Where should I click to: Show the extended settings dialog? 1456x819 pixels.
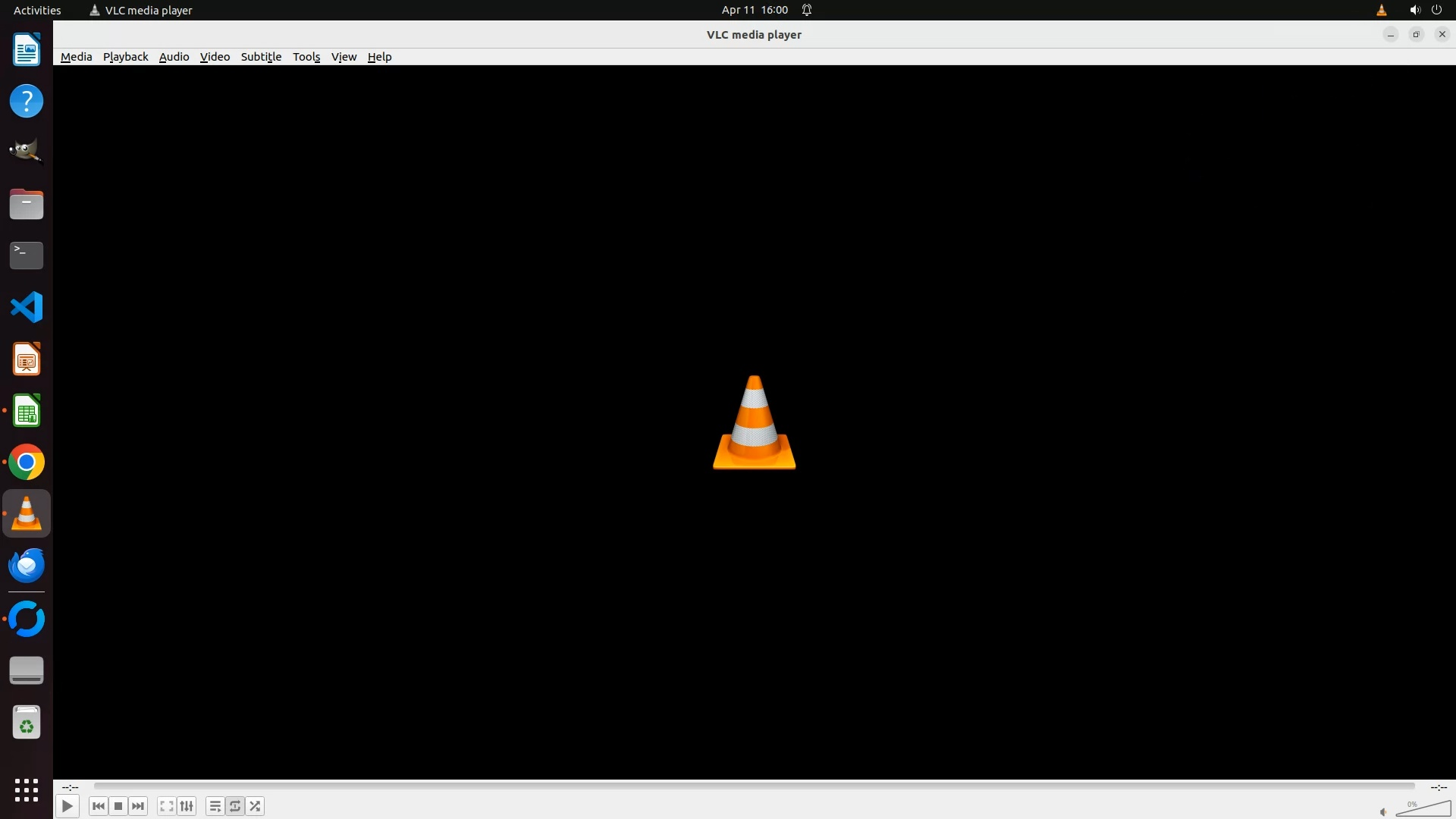coord(187,806)
